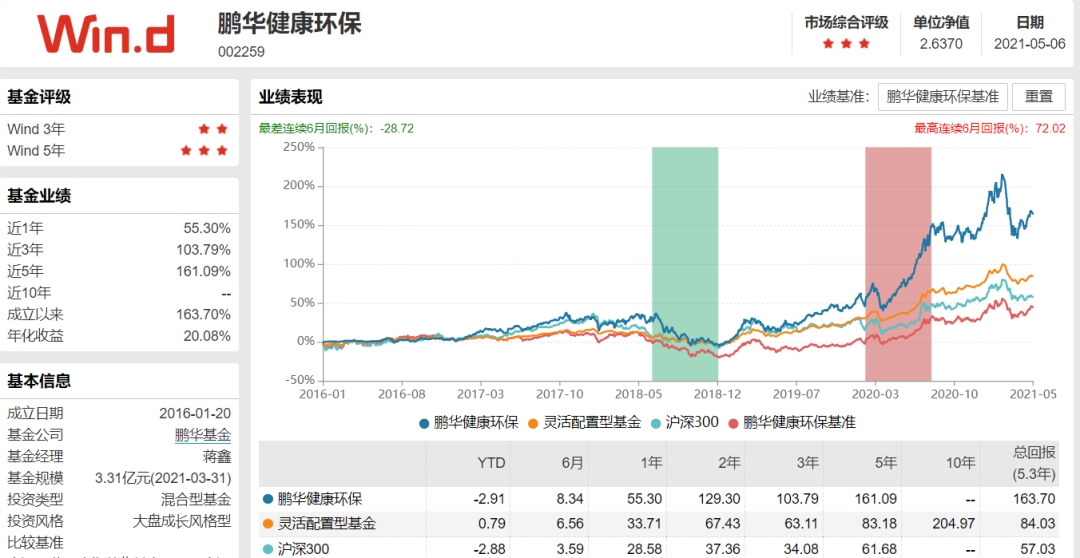Open the 鹏华健康环保基准 benchmark selector
1080x558 pixels.
943,96
